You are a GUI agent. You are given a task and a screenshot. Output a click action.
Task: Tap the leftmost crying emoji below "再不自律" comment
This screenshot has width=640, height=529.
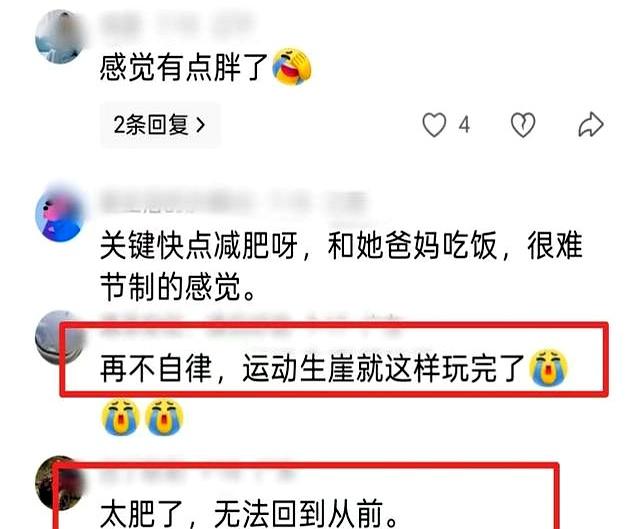(120, 417)
